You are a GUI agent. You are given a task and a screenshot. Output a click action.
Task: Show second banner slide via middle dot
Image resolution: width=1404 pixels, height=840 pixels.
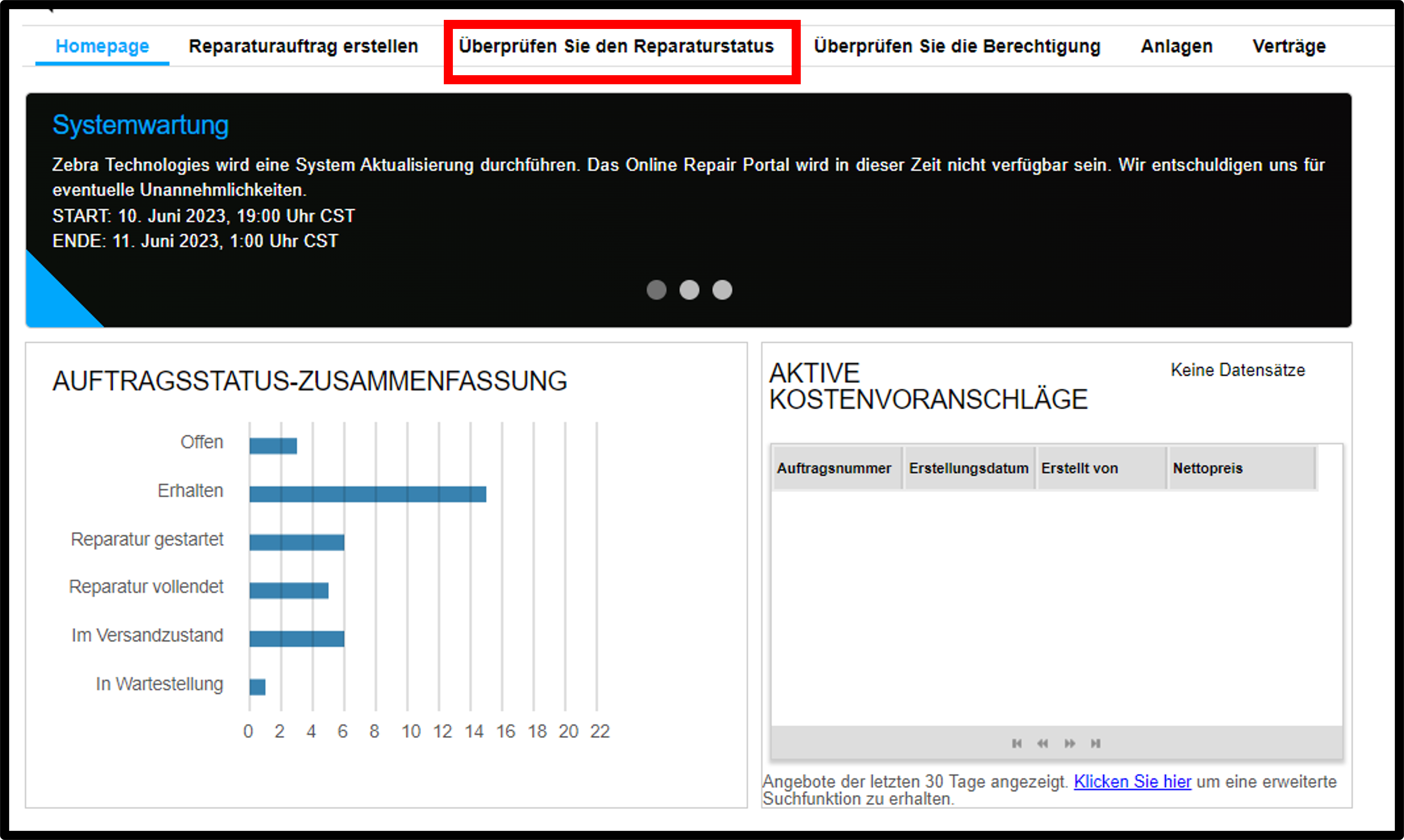coord(689,290)
